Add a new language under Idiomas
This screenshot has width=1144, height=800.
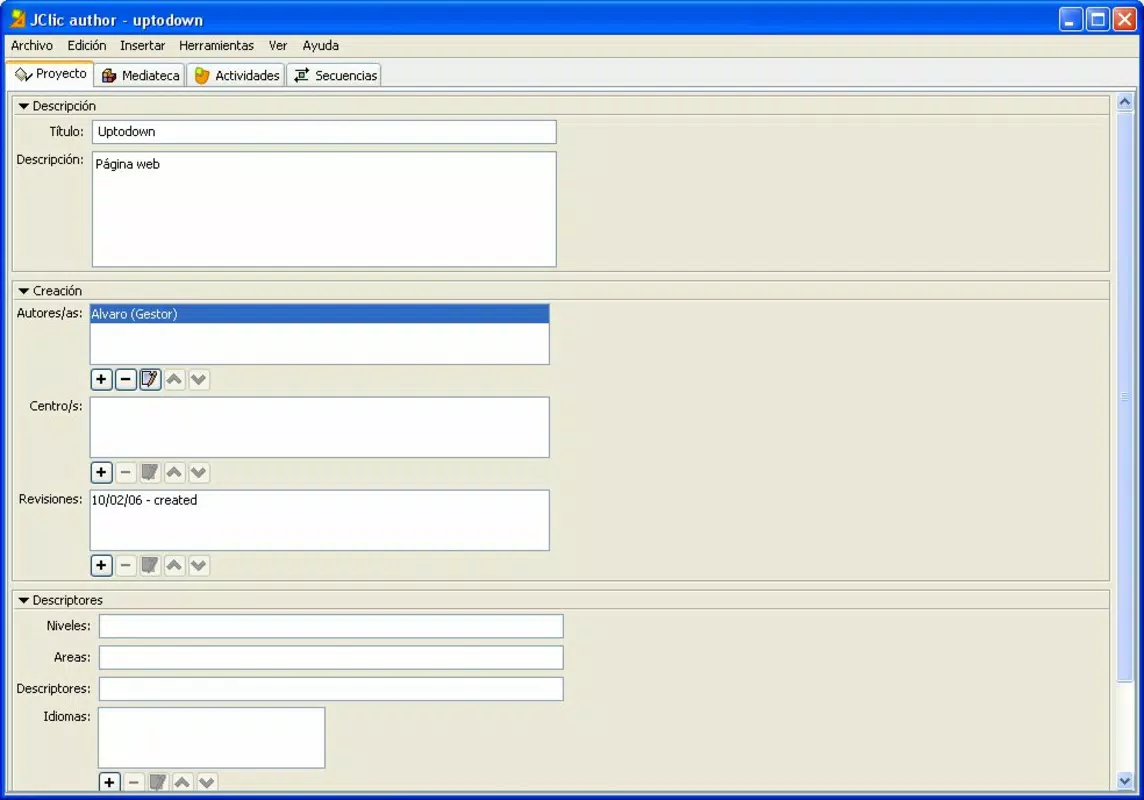109,782
